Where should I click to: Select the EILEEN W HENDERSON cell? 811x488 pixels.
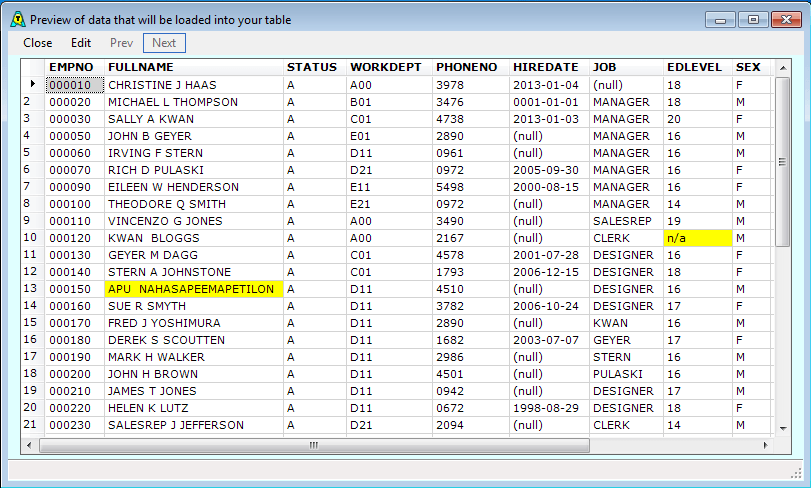pos(194,187)
